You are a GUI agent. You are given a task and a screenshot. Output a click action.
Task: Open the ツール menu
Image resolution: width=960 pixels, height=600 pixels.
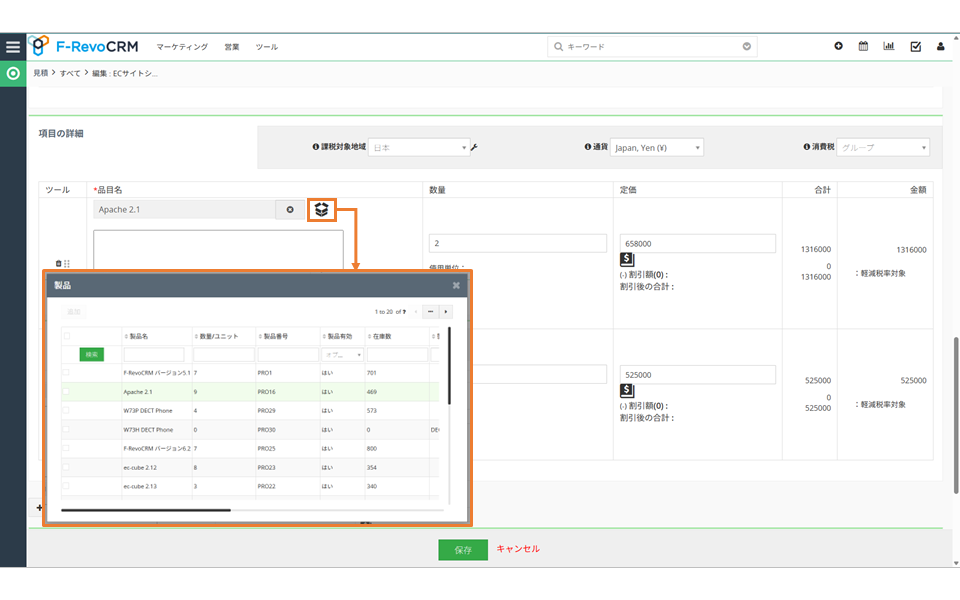click(266, 47)
